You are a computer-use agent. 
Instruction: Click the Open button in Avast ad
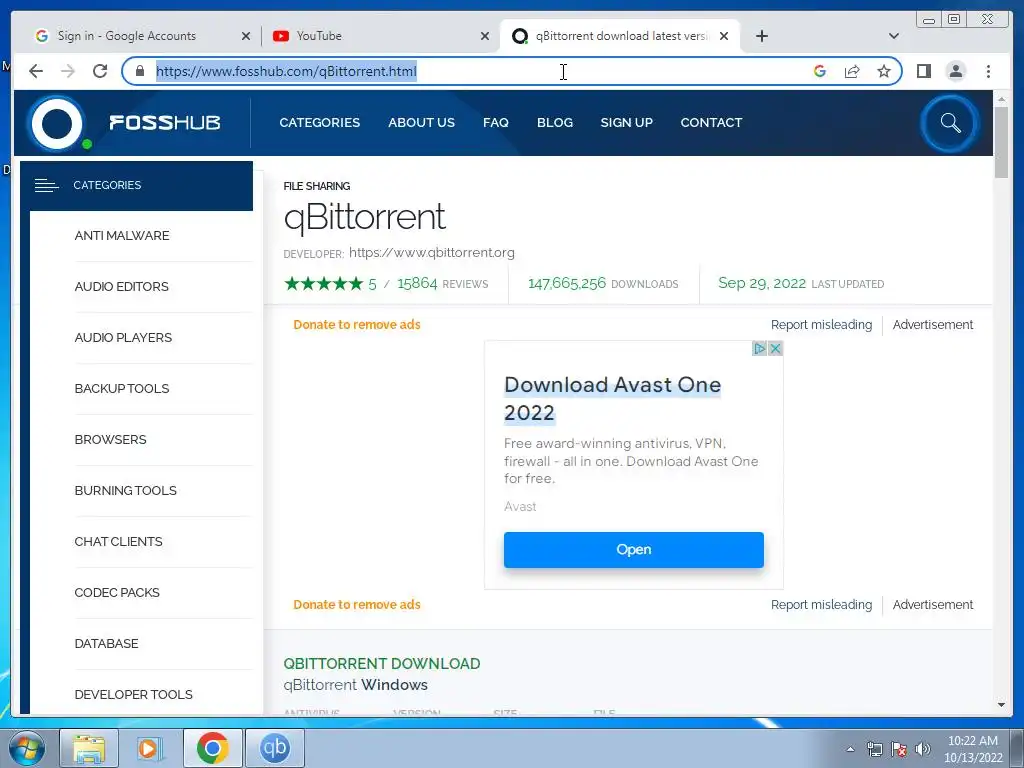[633, 550]
